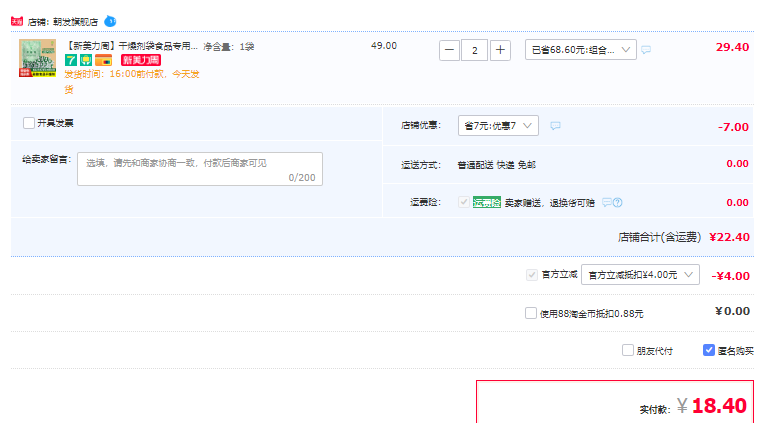760x423 pixels.
Task: Enable using 88 Tao coins checkbox
Action: click(x=531, y=313)
